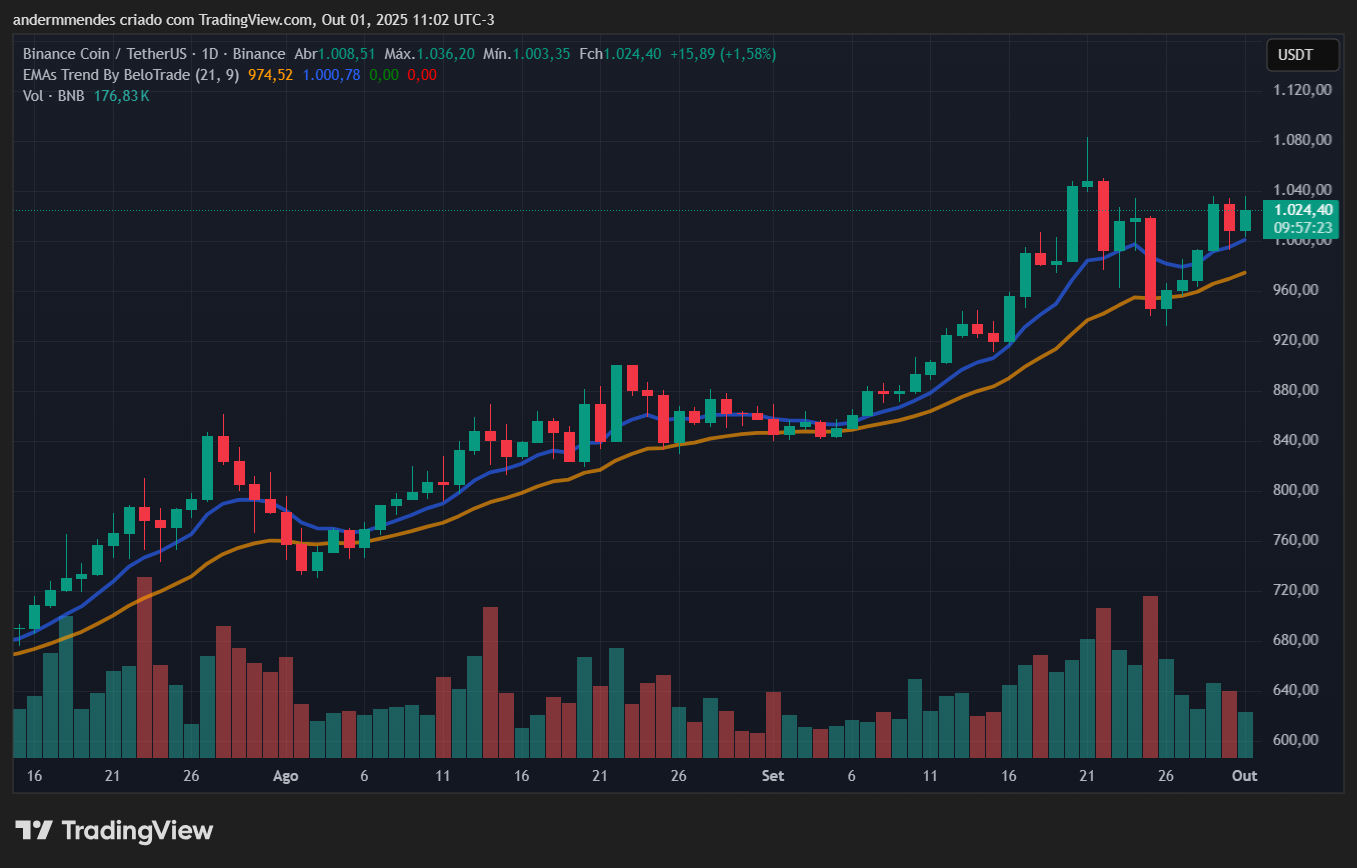Screen dimensions: 1357x868
Task: Click the blue EMA value 1.000,78
Action: tap(330, 75)
